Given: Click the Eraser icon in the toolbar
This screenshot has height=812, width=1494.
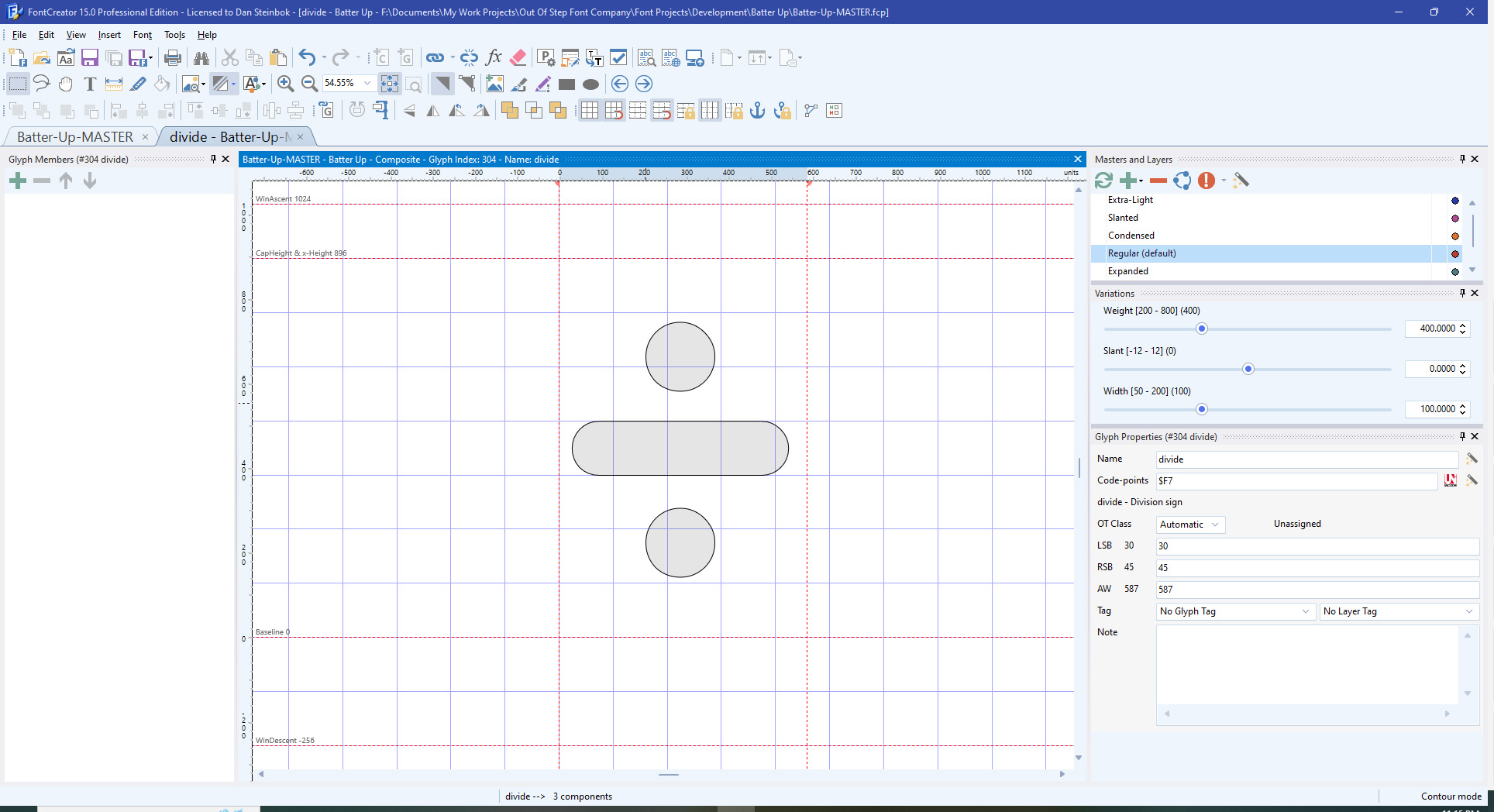Looking at the screenshot, I should 518,58.
